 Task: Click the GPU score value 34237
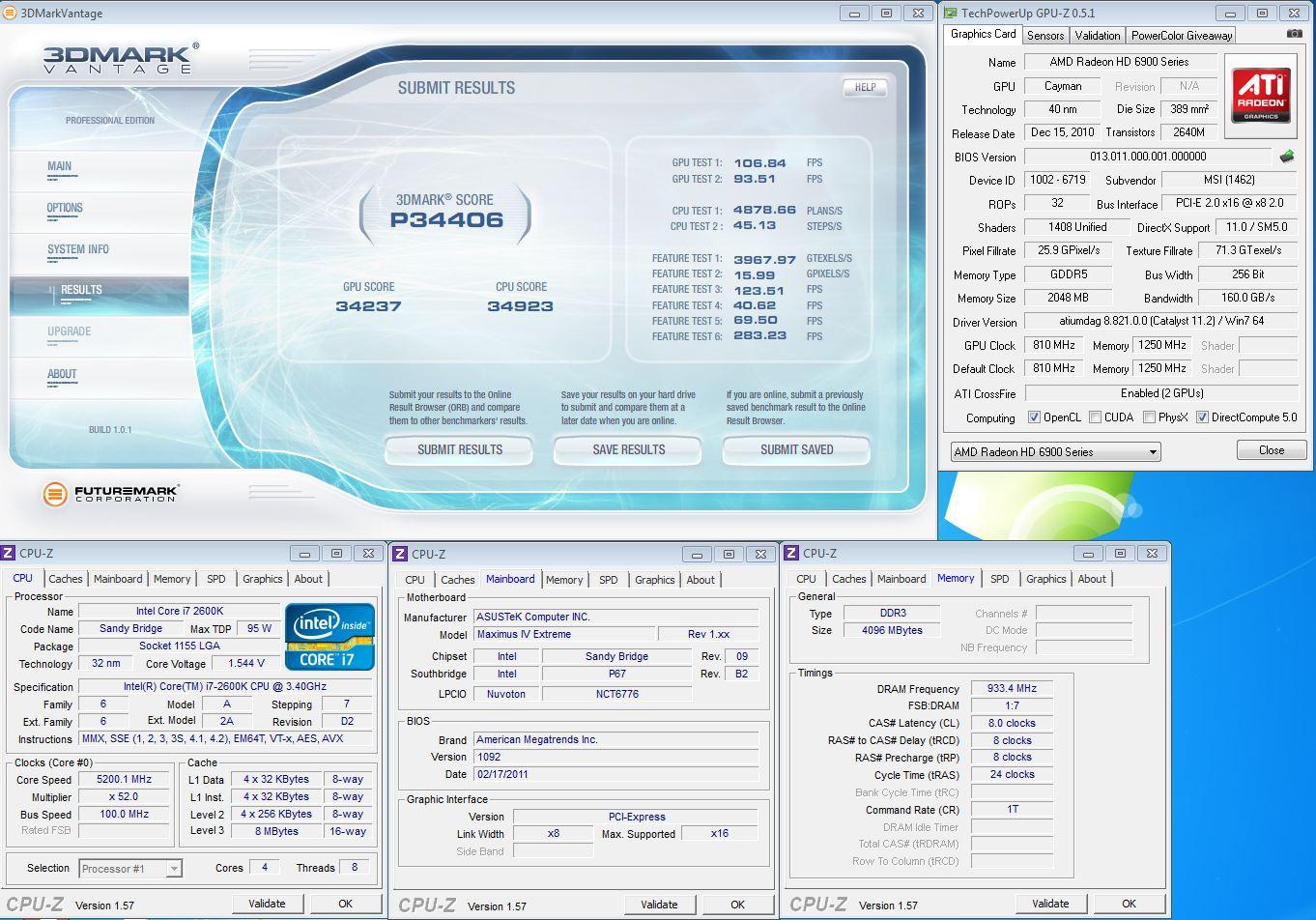click(x=368, y=306)
